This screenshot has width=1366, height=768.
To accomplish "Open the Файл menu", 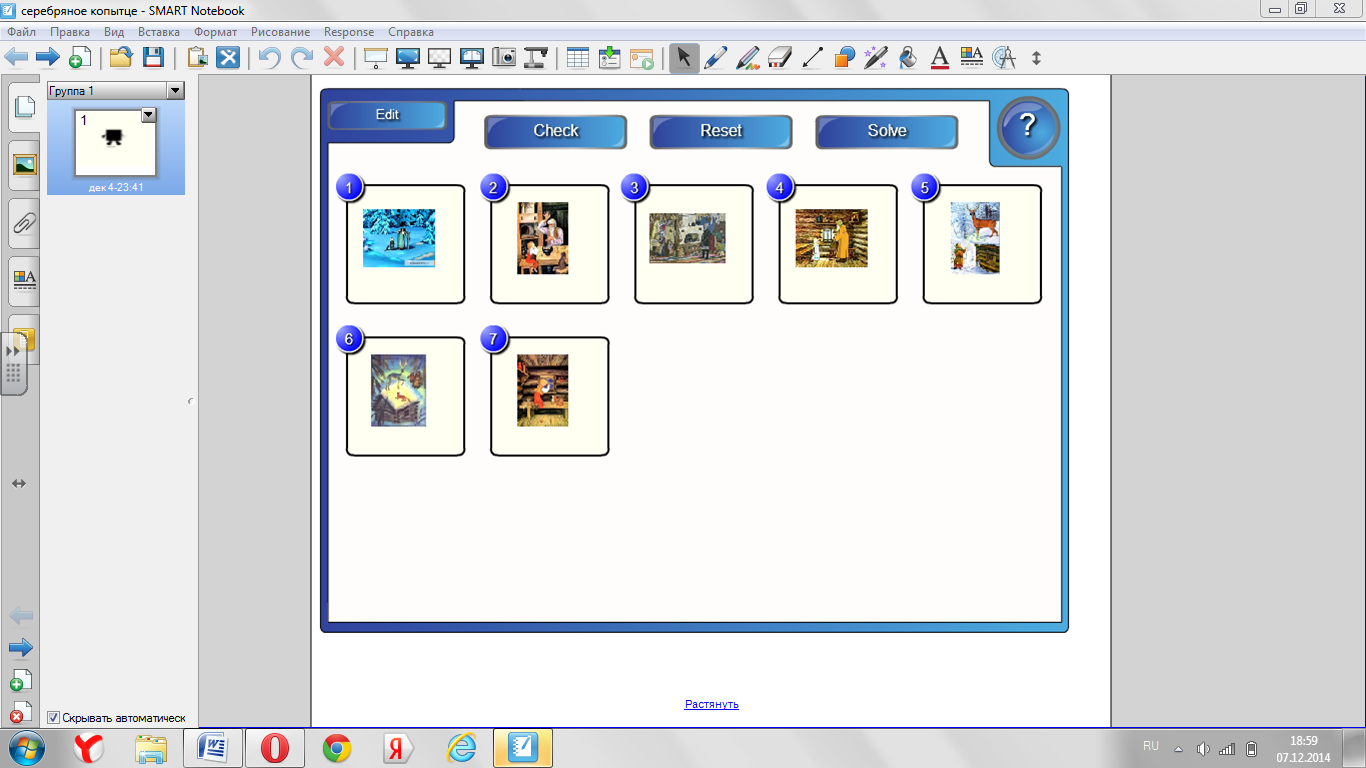I will click(22, 32).
